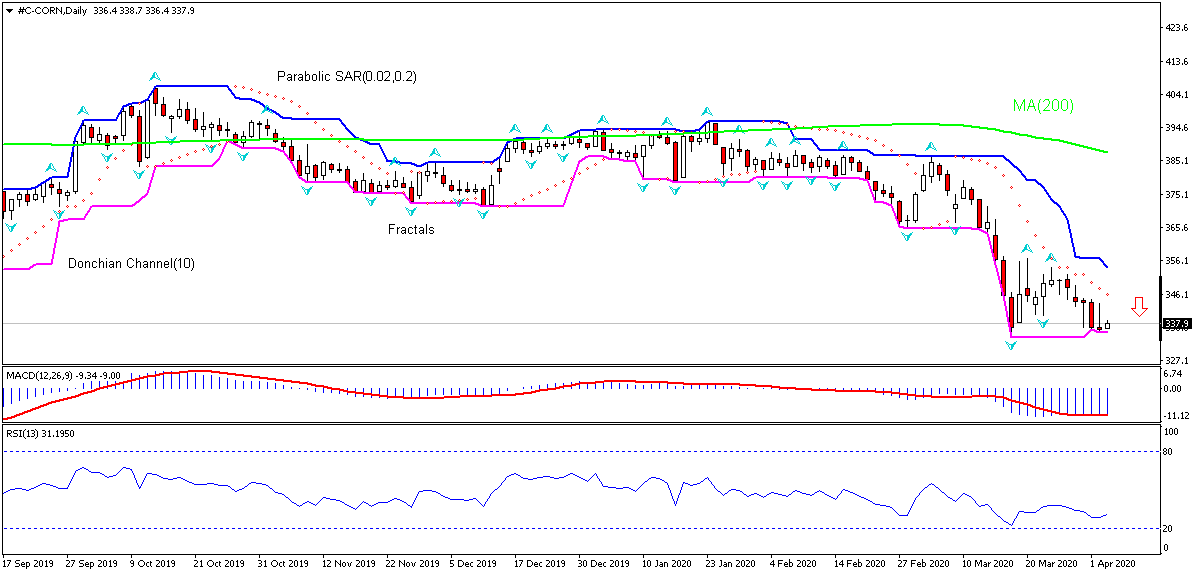Click the red down arrow signal icon
Viewport: 1200px width, 575px height.
point(1139,306)
